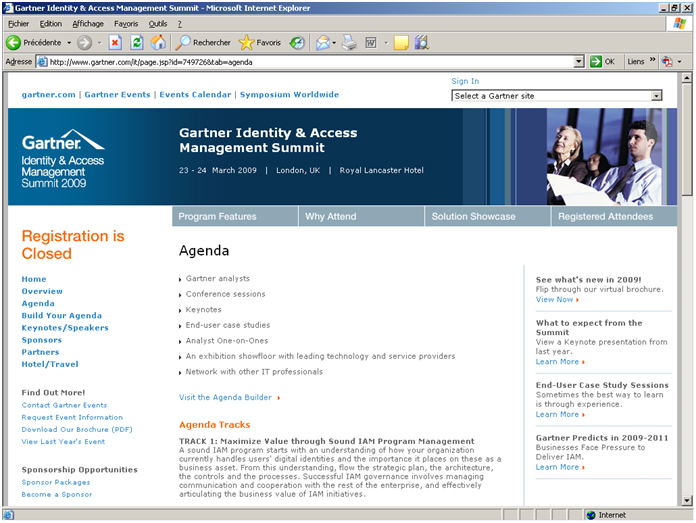
Task: Click the Précédente back arrow icon
Action: (13, 43)
